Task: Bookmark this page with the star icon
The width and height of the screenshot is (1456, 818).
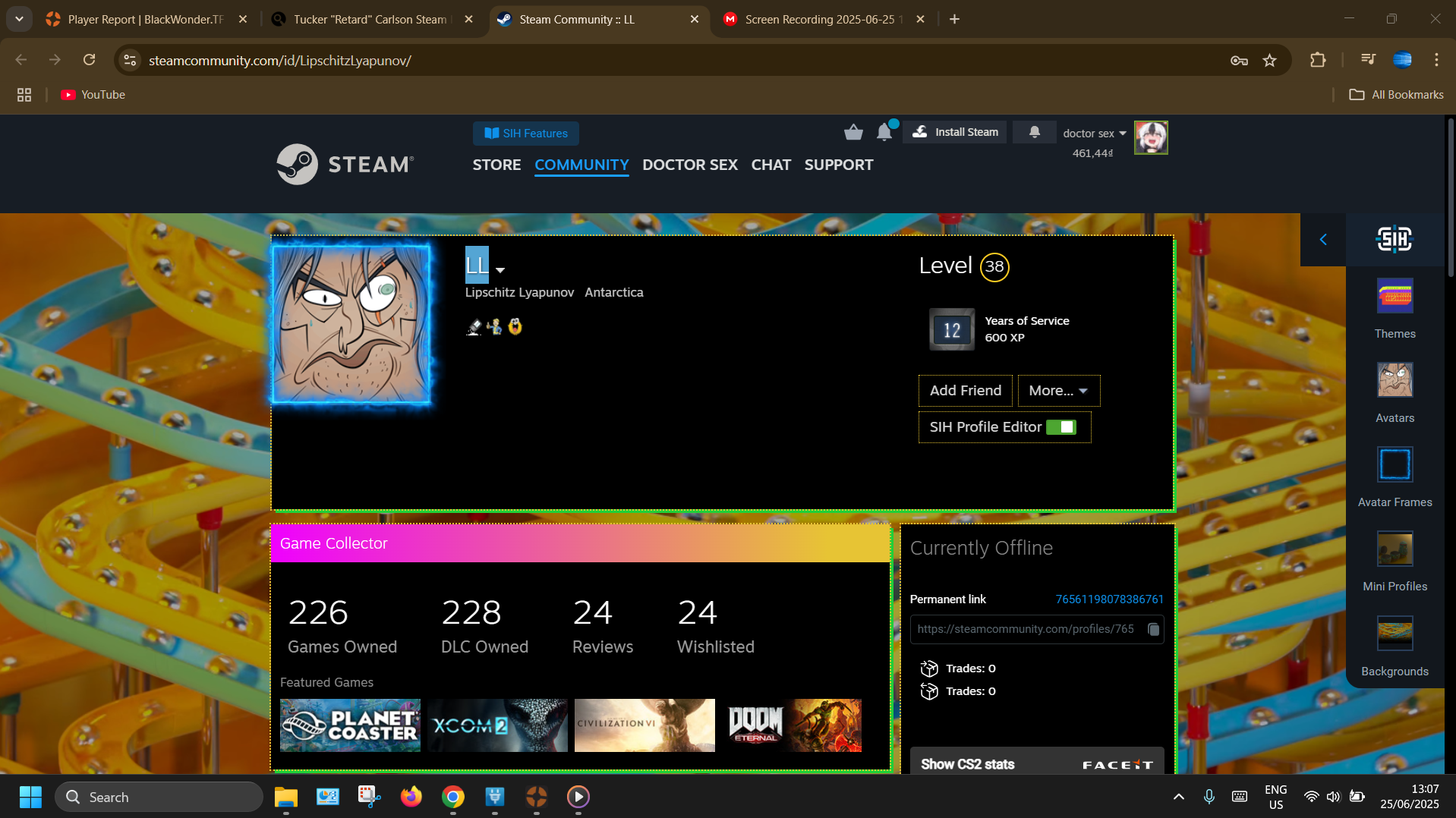Action: pos(1269,61)
